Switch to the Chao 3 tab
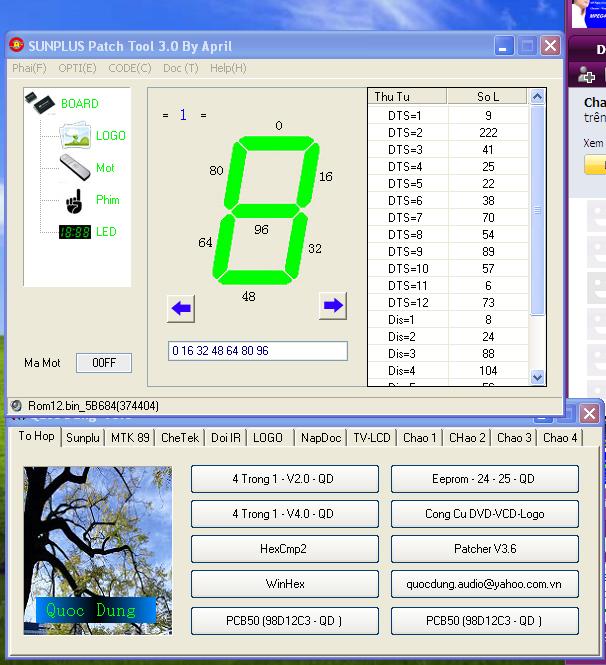This screenshot has width=606, height=665. point(514,438)
